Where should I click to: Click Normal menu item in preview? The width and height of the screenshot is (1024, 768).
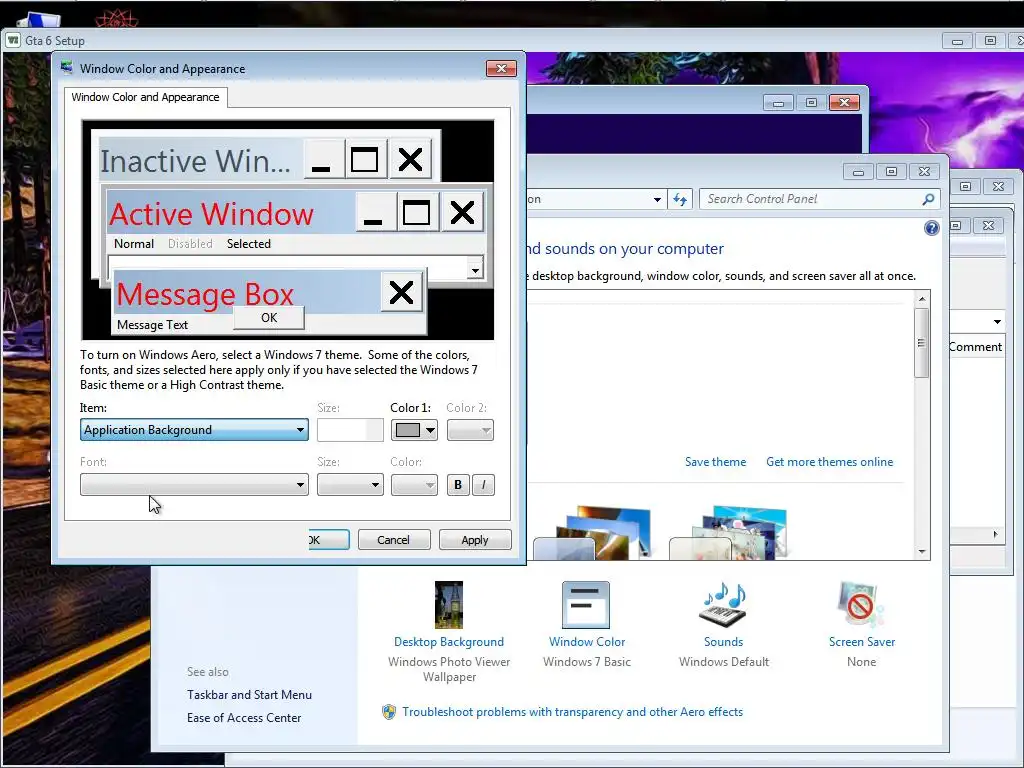pos(134,244)
